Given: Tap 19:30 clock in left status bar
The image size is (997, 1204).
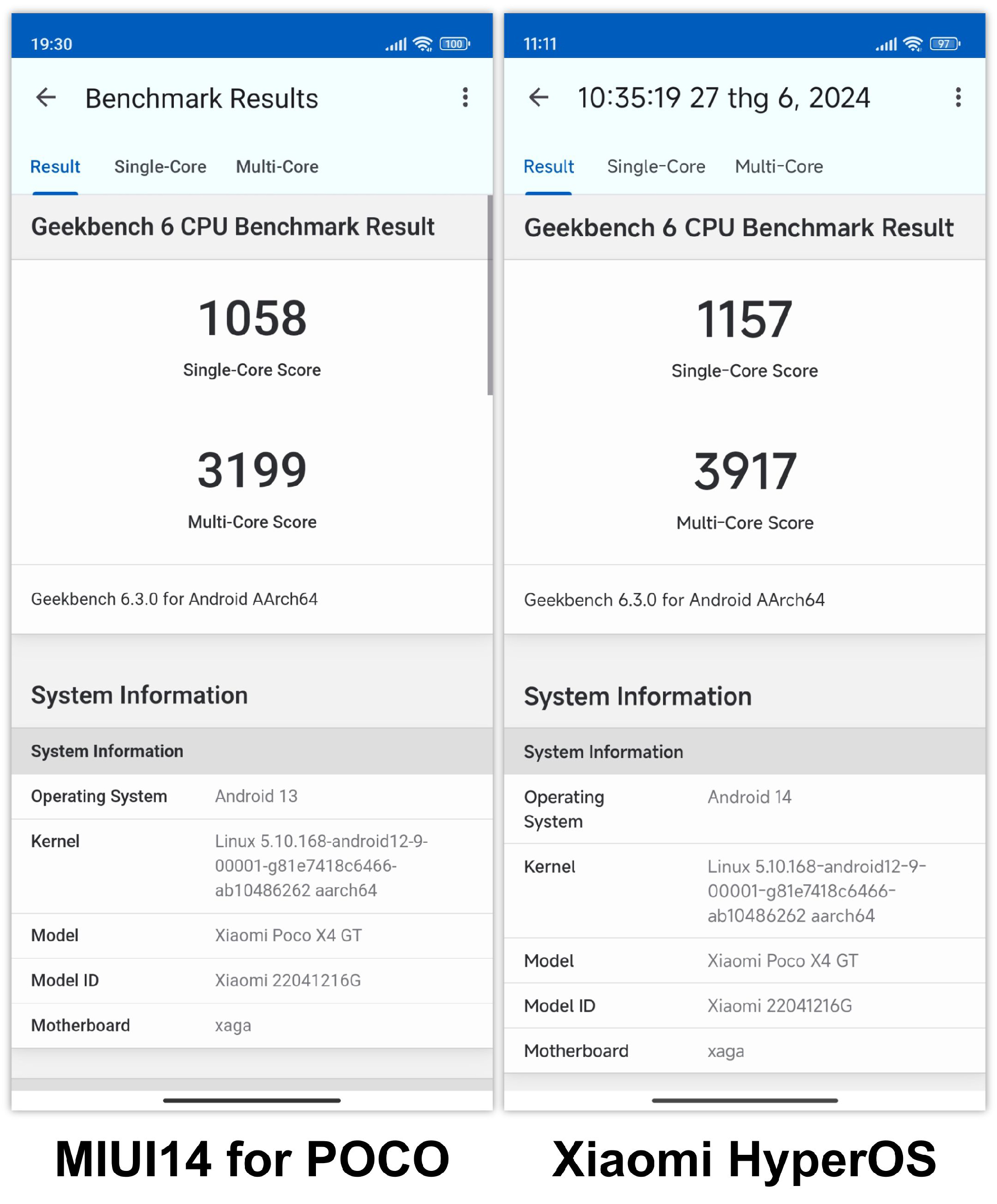Looking at the screenshot, I should pyautogui.click(x=52, y=44).
